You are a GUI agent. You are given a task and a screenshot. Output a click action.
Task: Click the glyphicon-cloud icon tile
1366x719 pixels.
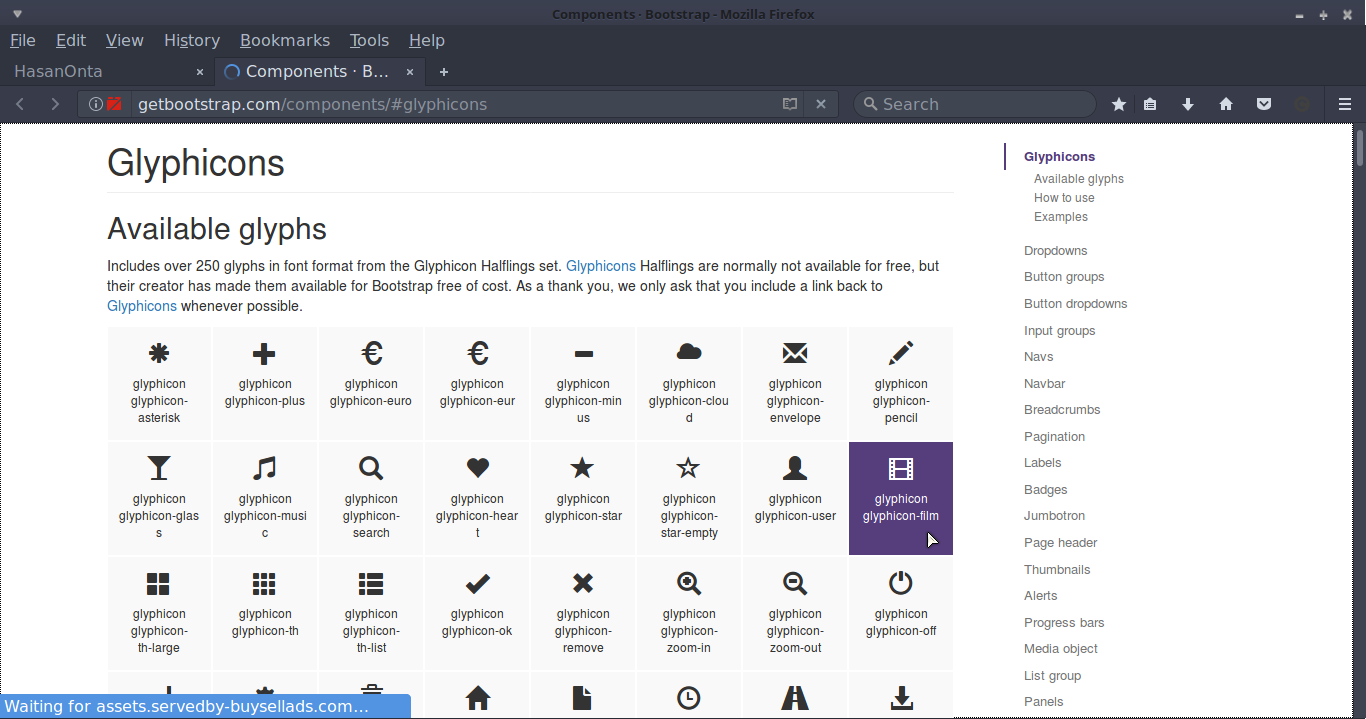pos(689,383)
